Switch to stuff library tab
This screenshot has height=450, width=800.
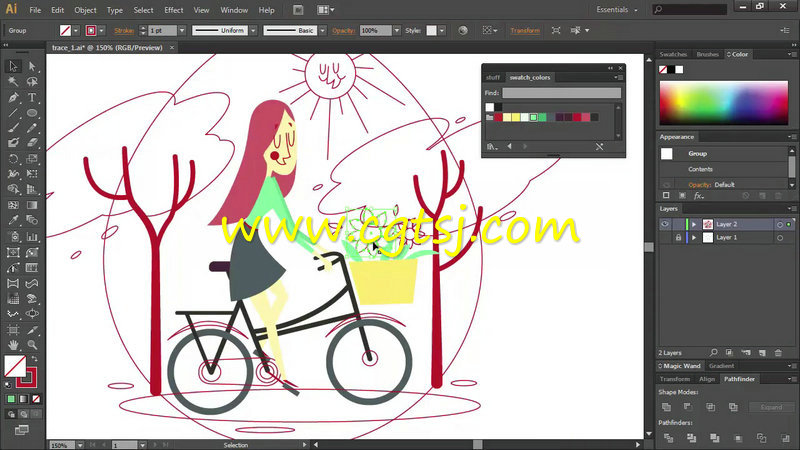493,78
